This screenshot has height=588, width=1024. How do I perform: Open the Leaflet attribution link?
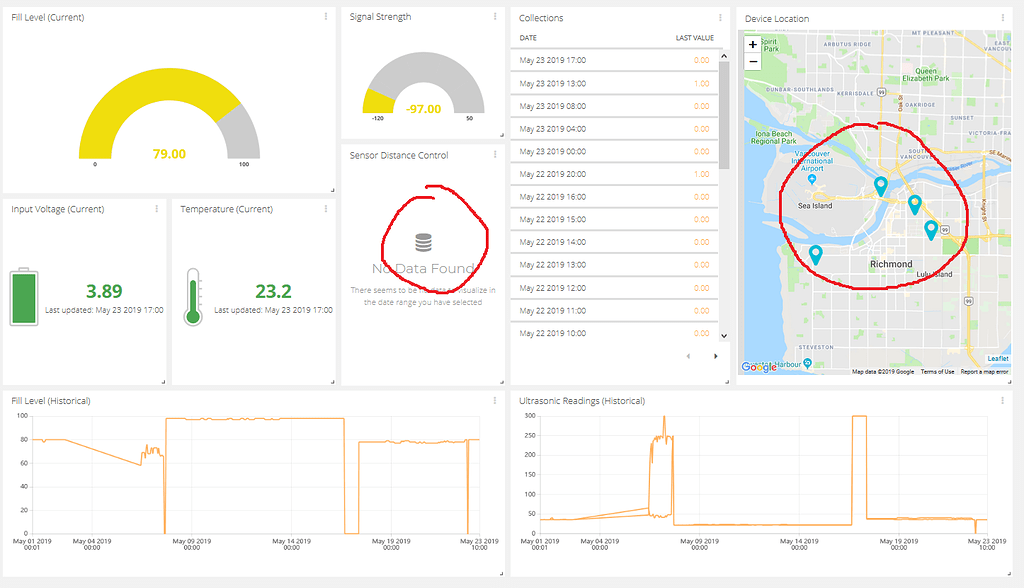click(x=998, y=358)
